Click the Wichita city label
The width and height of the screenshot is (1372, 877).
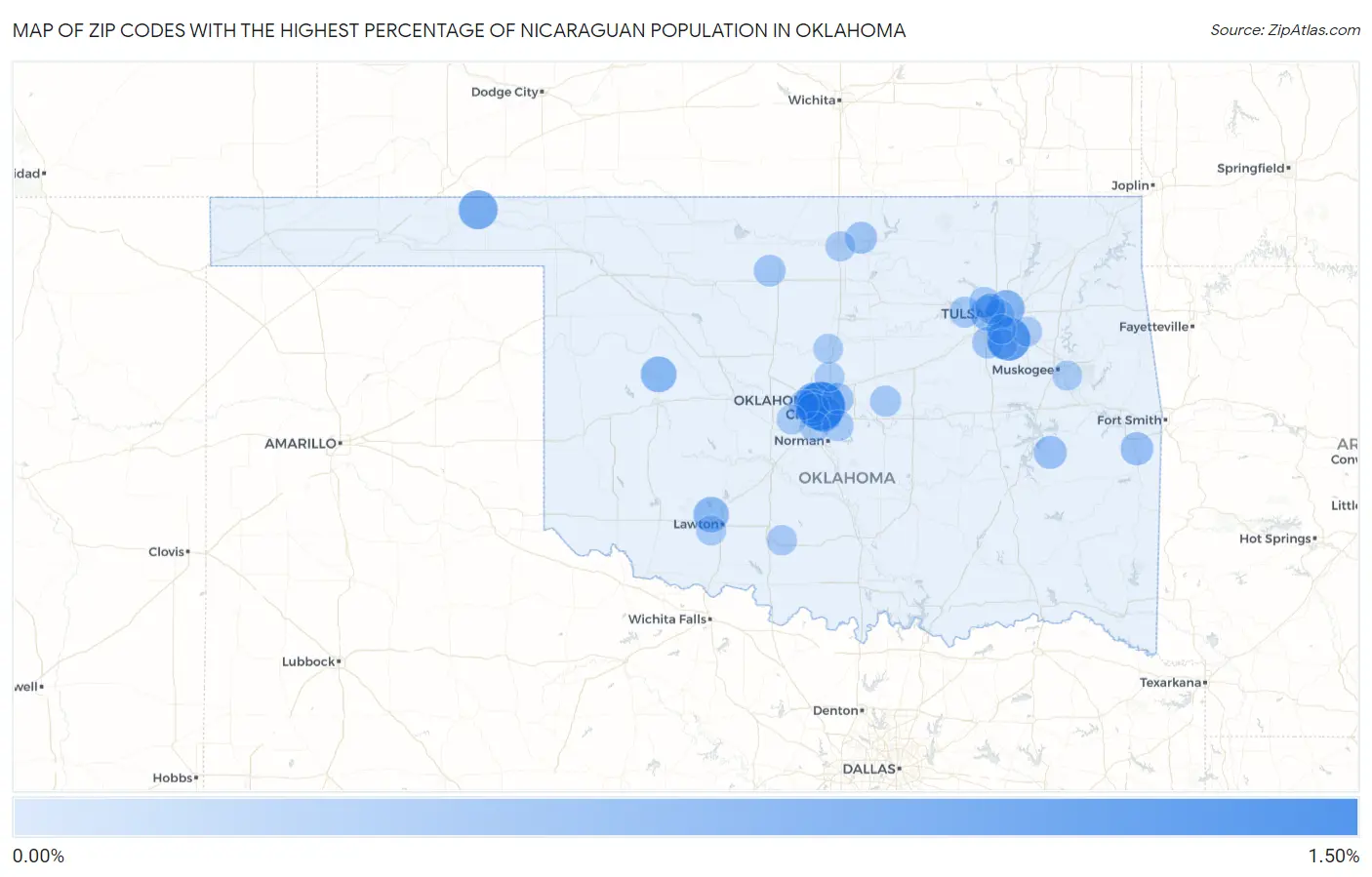point(812,100)
